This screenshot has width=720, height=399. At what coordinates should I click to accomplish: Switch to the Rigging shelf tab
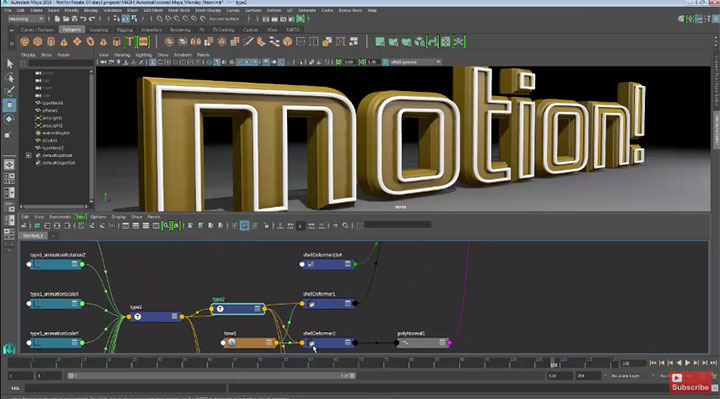[124, 29]
